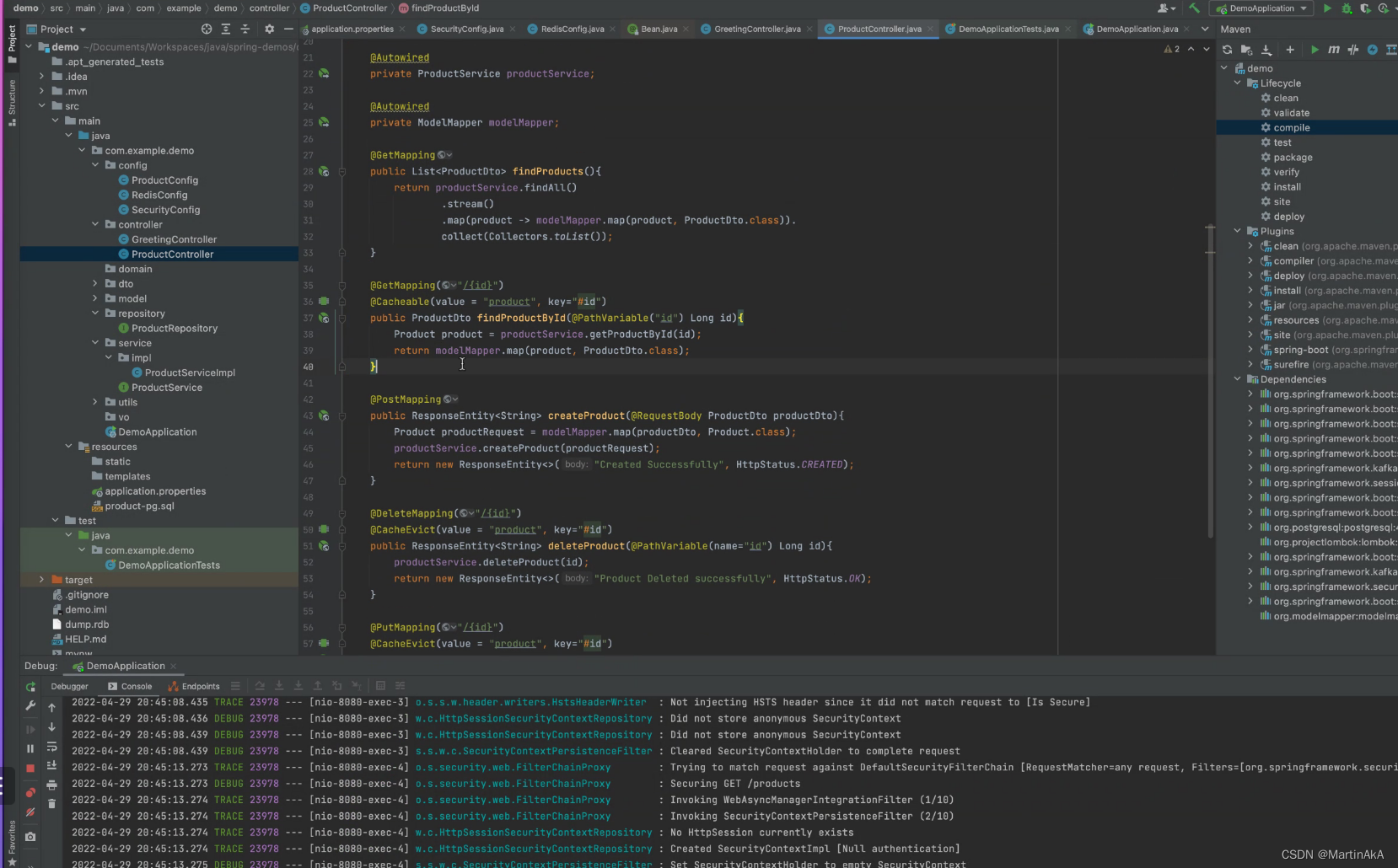
Task: Collapse Maven Lifecycle node
Action: pyautogui.click(x=1238, y=83)
